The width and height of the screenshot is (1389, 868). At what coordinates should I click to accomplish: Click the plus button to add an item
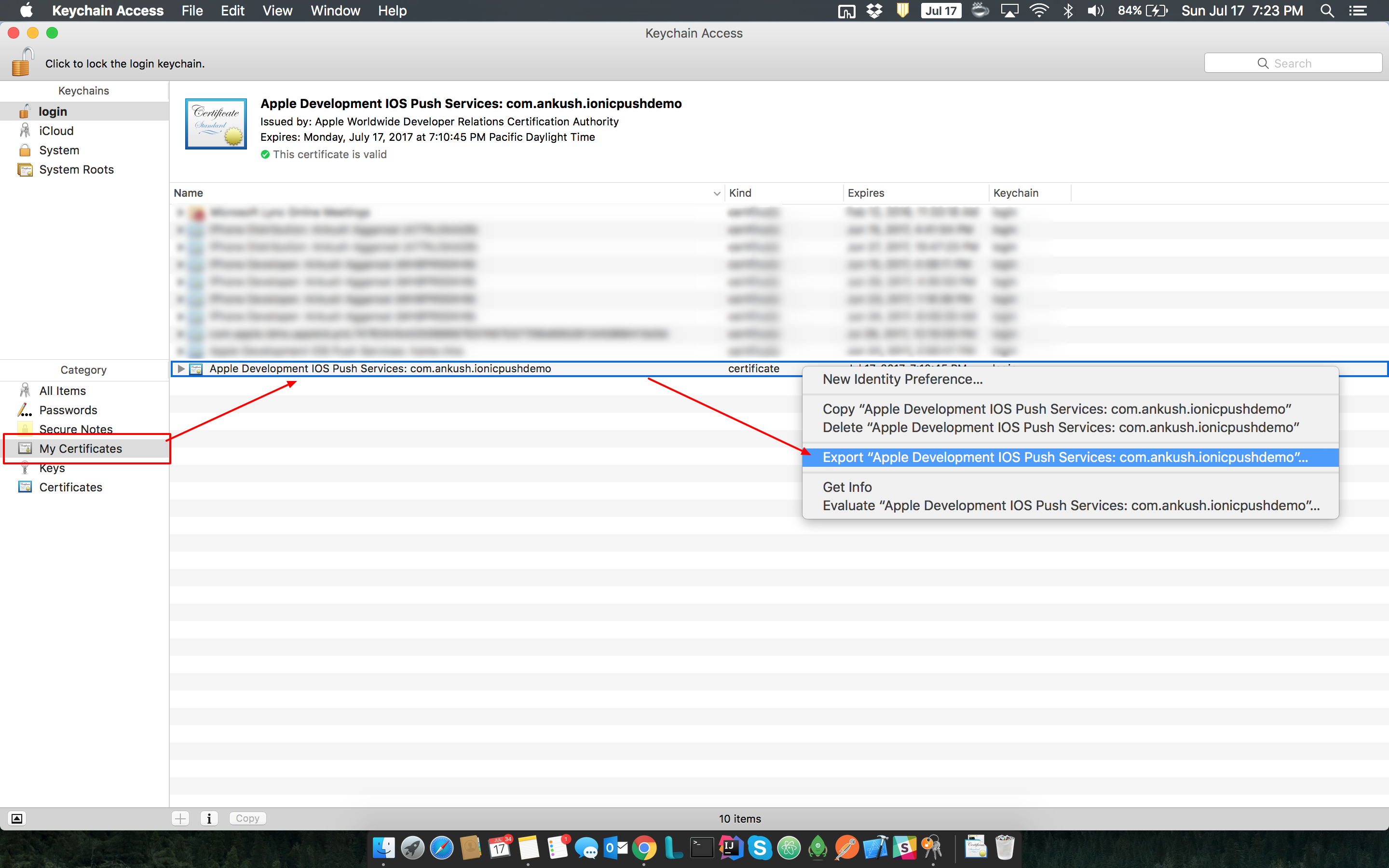[x=180, y=819]
